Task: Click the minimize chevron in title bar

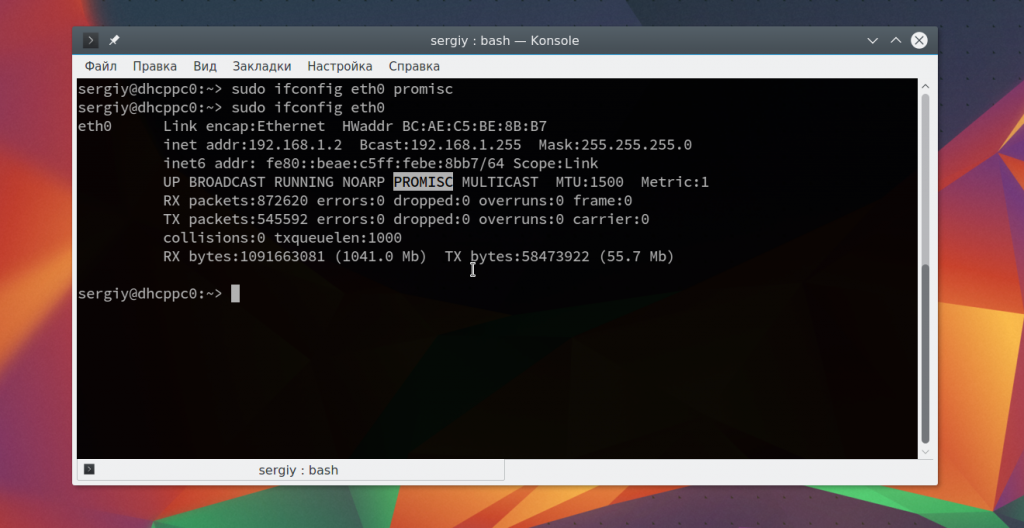Action: point(872,41)
